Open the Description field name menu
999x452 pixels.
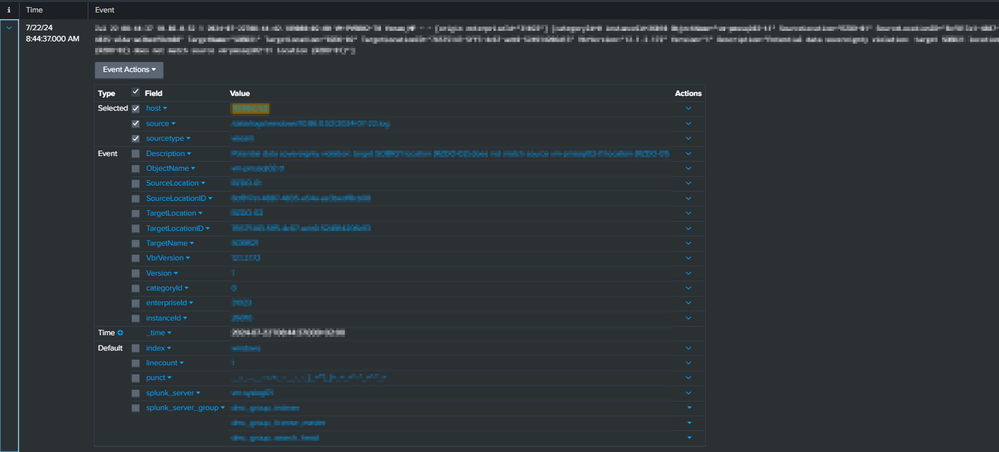pyautogui.click(x=169, y=154)
